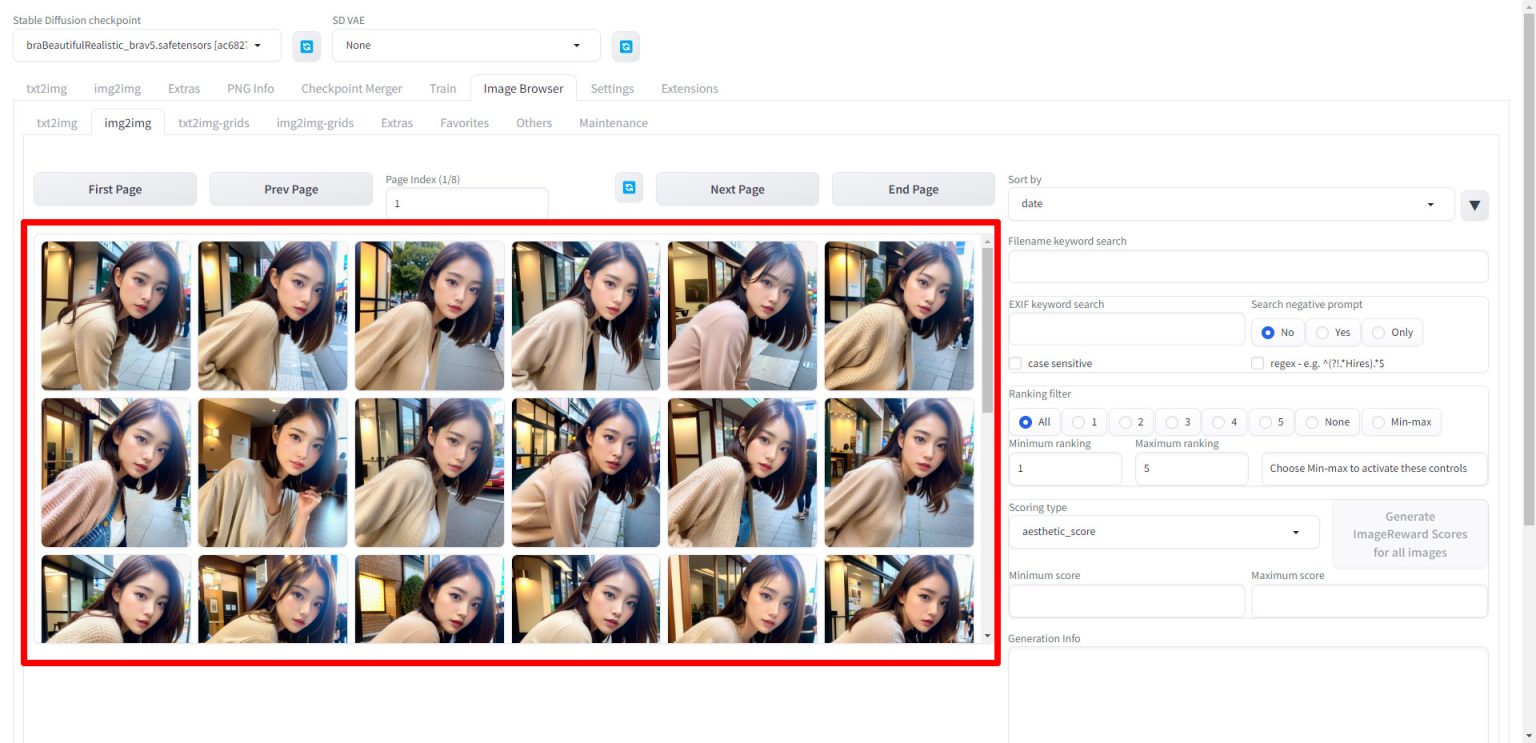Refresh the image browser page

pos(628,188)
